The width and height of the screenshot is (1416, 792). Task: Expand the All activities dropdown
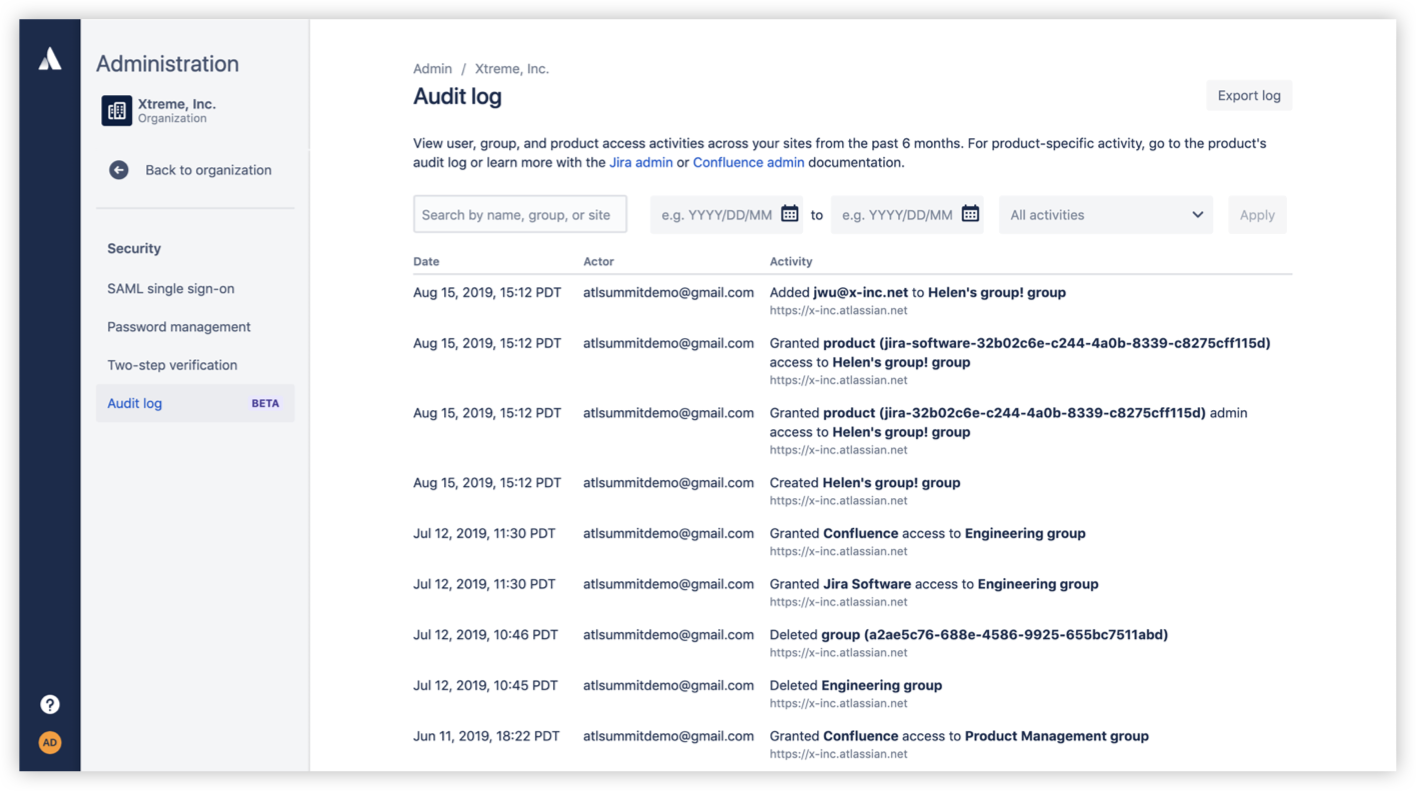(1105, 215)
